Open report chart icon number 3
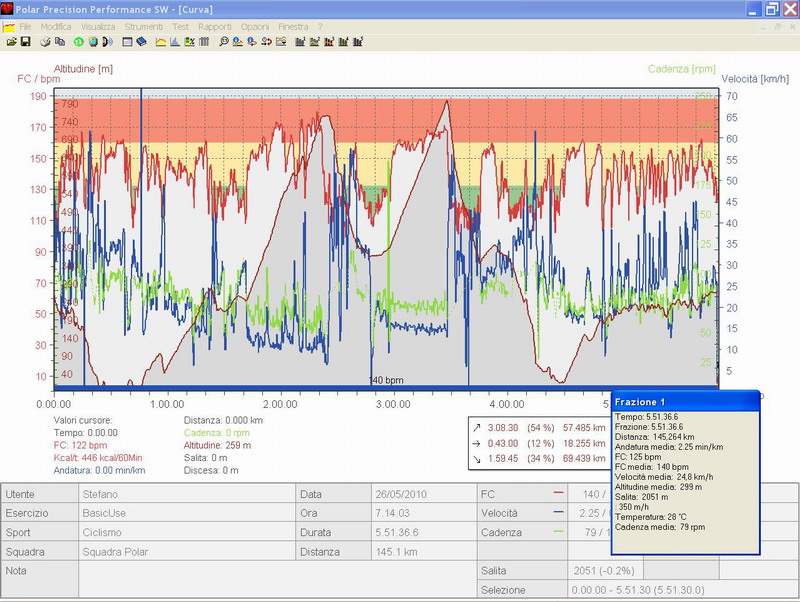The width and height of the screenshot is (800, 602). point(329,42)
